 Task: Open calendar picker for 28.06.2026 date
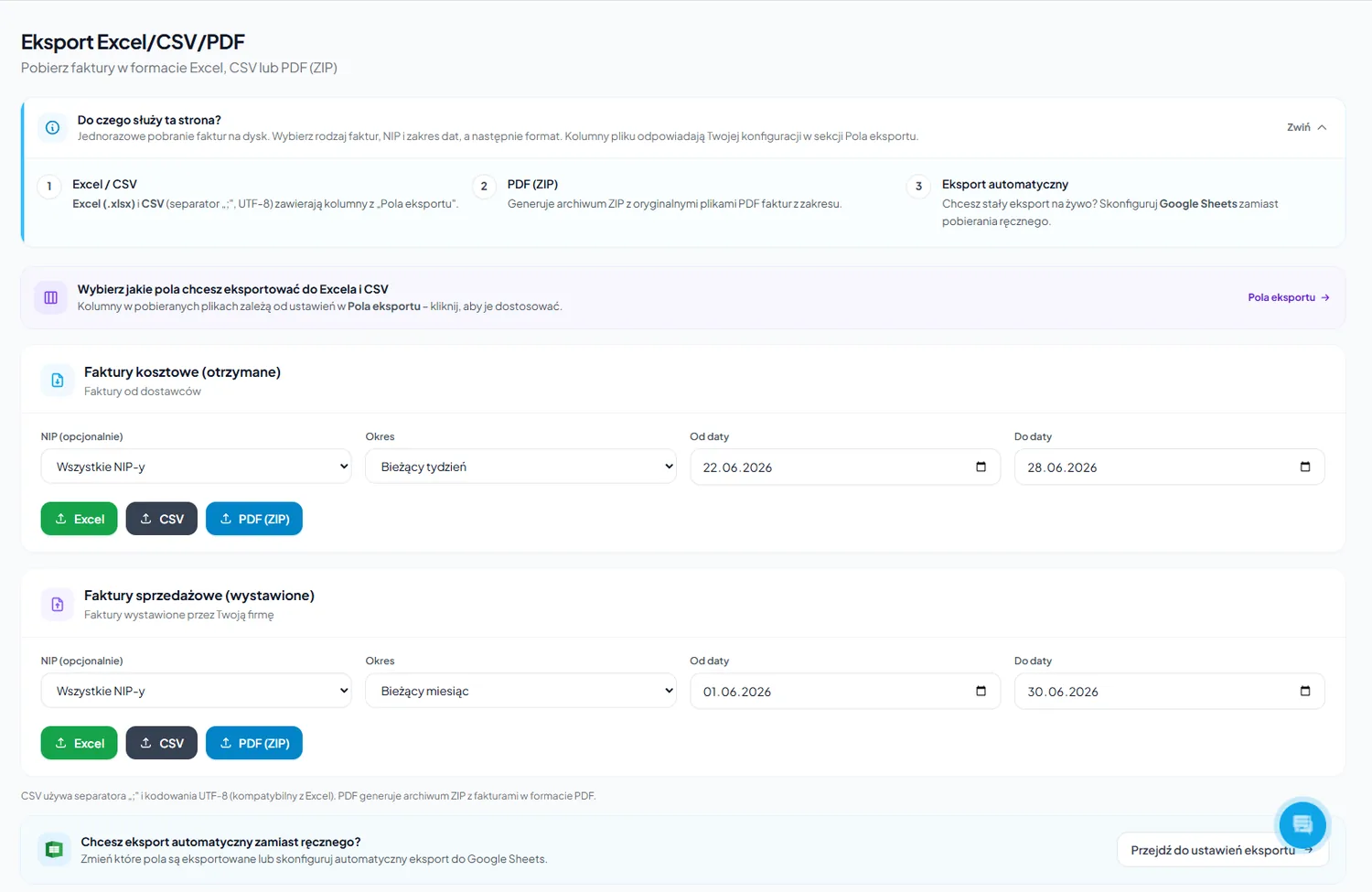1305,467
